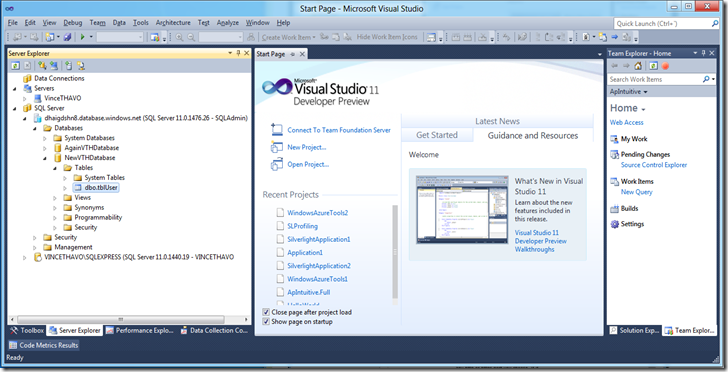Click Connect To Team Foundation Server link
728x372 pixels.
click(339, 130)
